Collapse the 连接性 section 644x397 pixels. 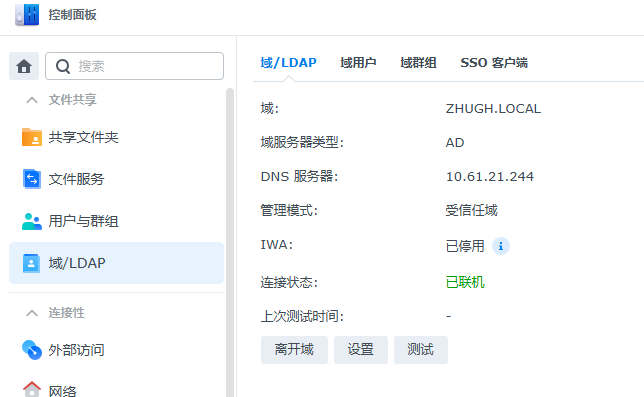(32, 313)
